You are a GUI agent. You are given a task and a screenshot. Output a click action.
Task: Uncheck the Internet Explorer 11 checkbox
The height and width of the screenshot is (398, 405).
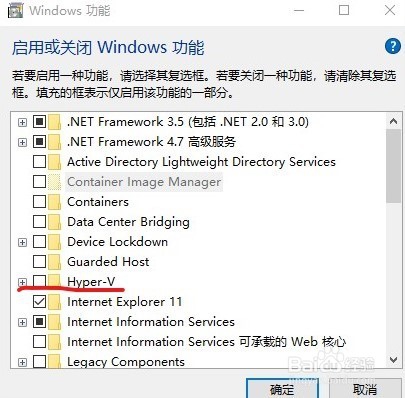pyautogui.click(x=40, y=302)
